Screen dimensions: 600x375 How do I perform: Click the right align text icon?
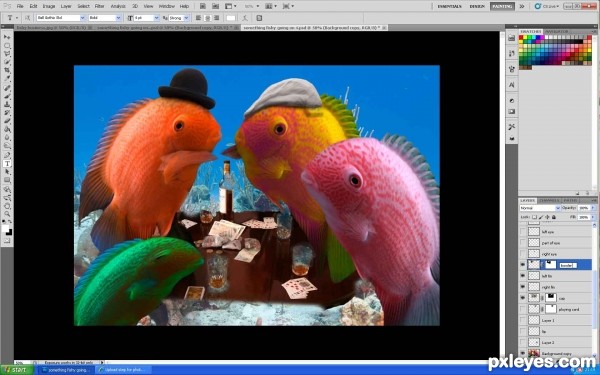[217, 18]
